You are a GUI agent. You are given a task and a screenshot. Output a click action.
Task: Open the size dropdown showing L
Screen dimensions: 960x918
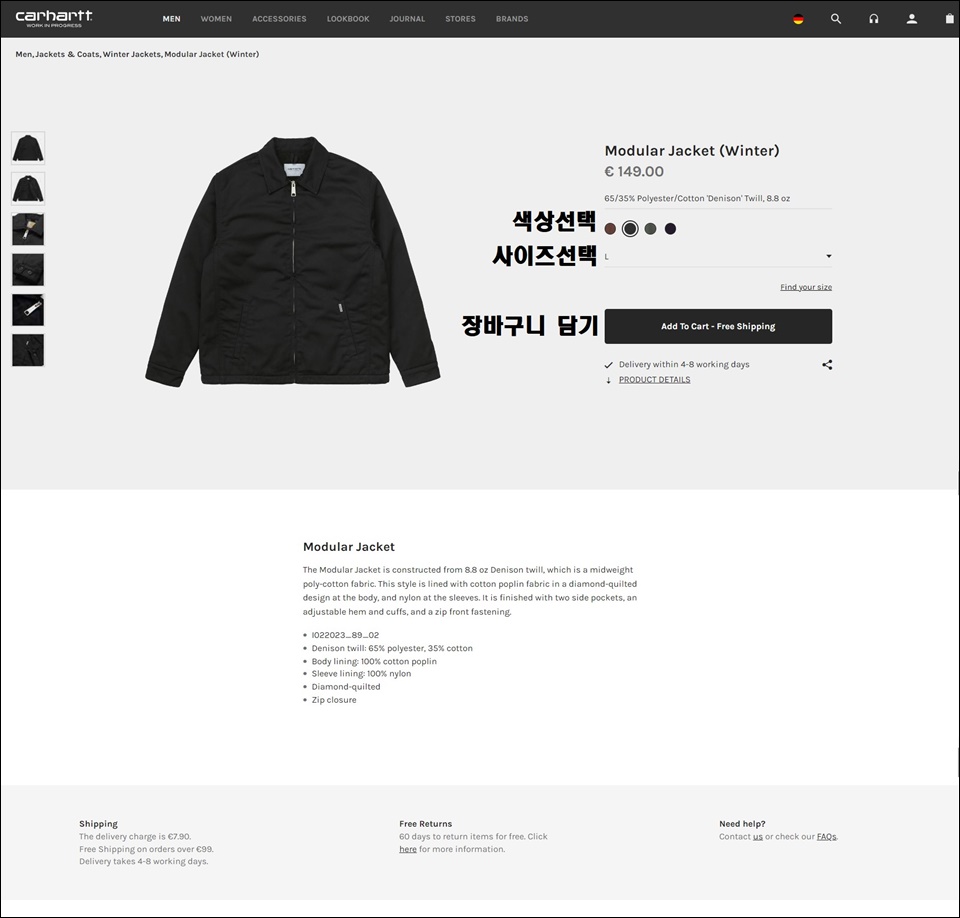(x=718, y=257)
